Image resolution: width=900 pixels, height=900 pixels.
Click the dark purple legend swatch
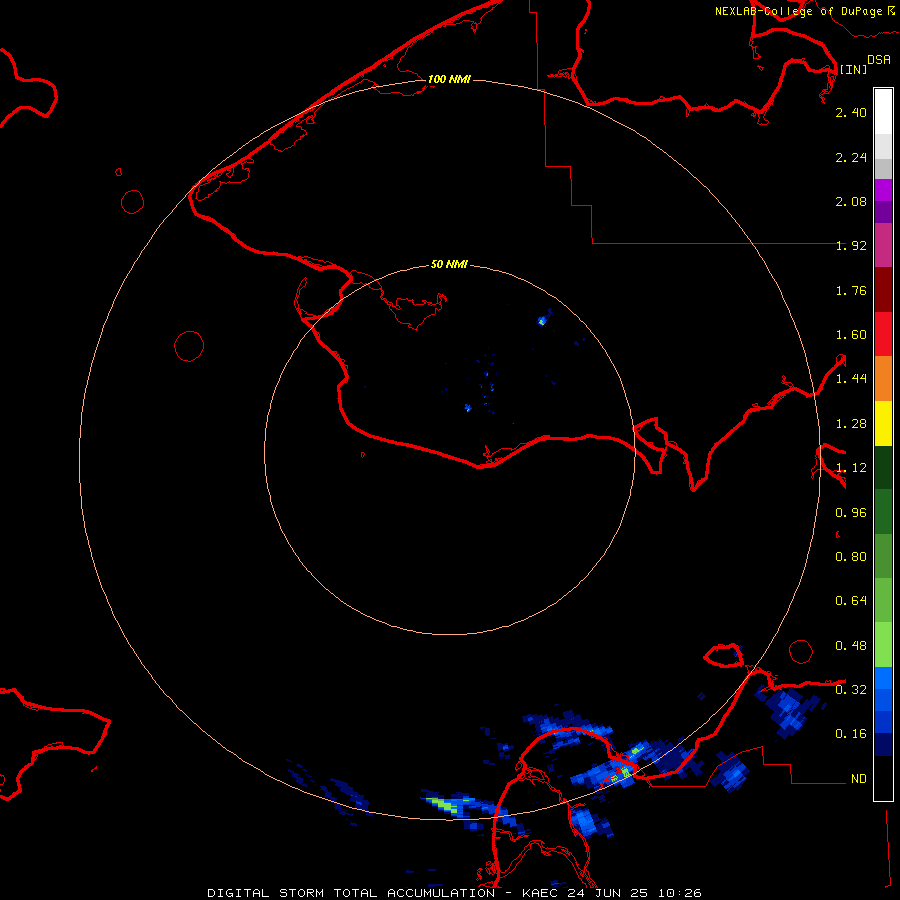(x=883, y=212)
